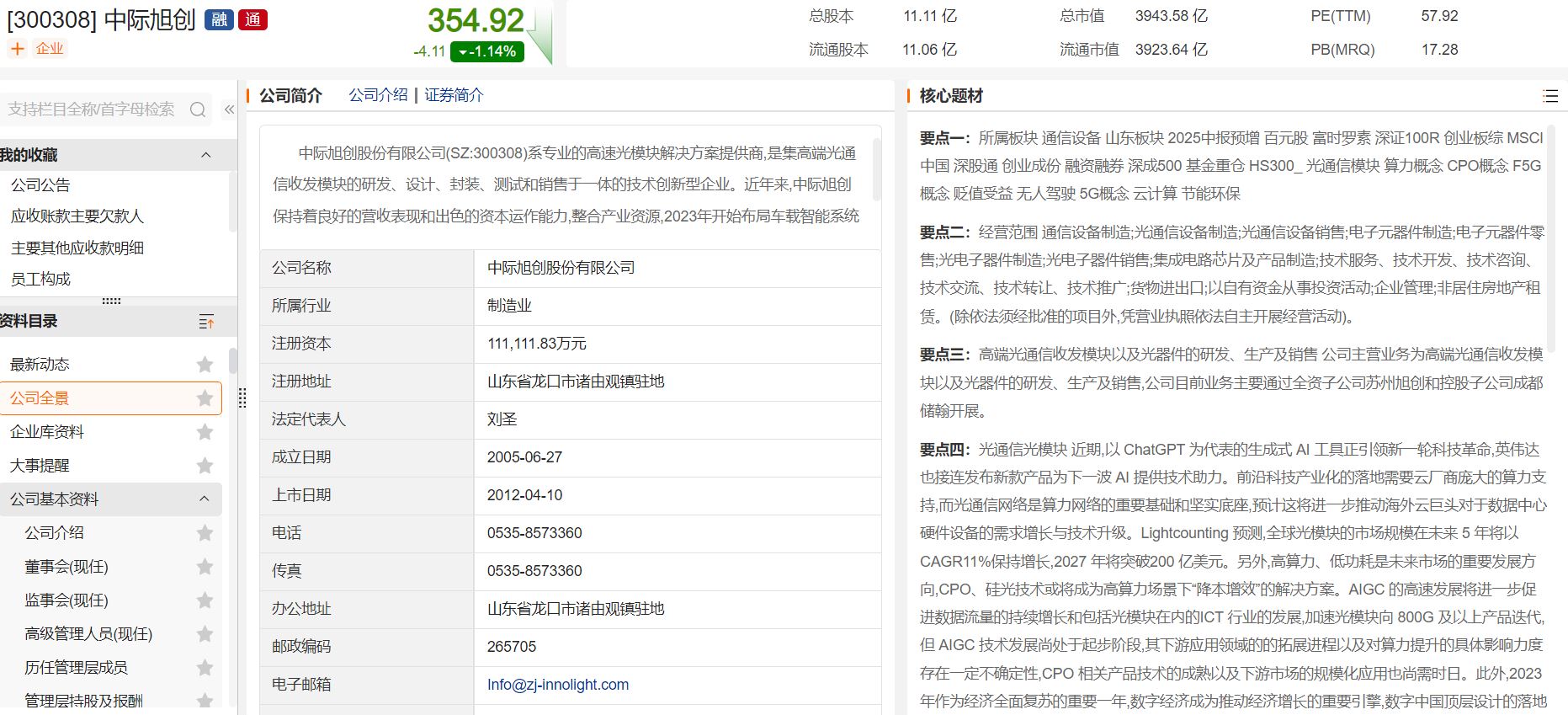Star the 董事会(现任) entry
Image resolution: width=1568 pixels, height=715 pixels.
(x=205, y=567)
